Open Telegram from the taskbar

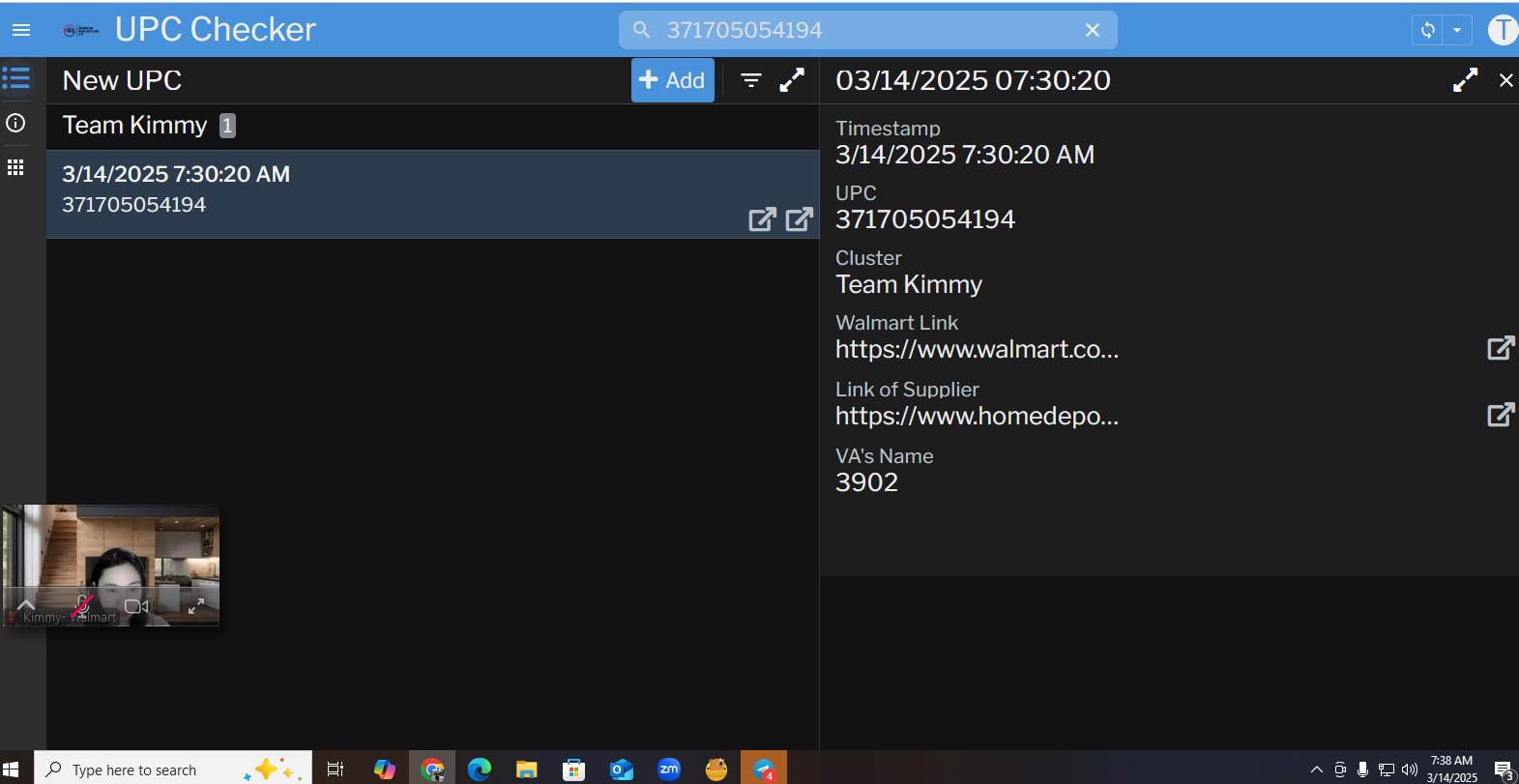click(764, 769)
